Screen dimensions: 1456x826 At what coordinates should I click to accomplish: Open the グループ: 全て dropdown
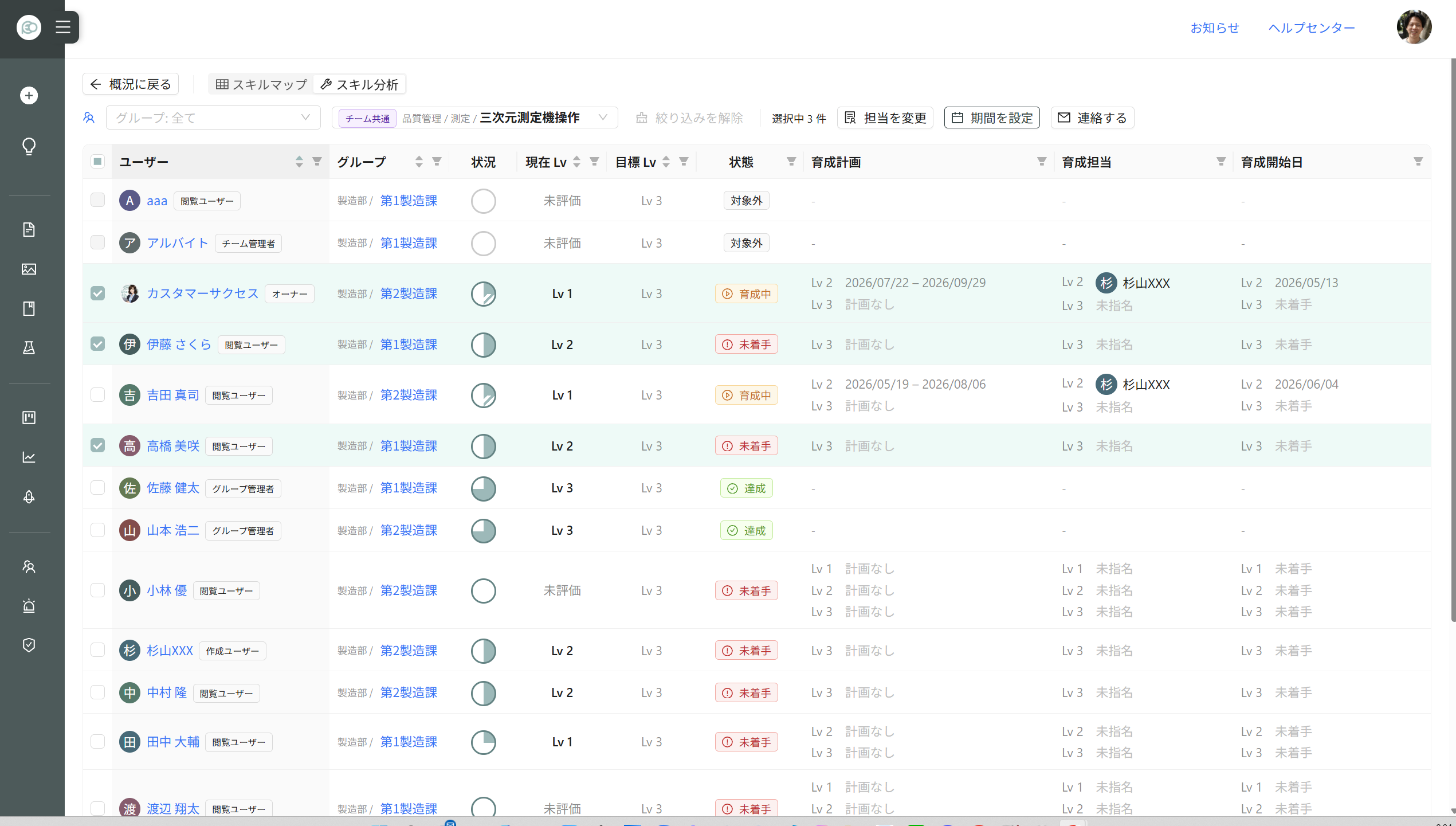(213, 118)
